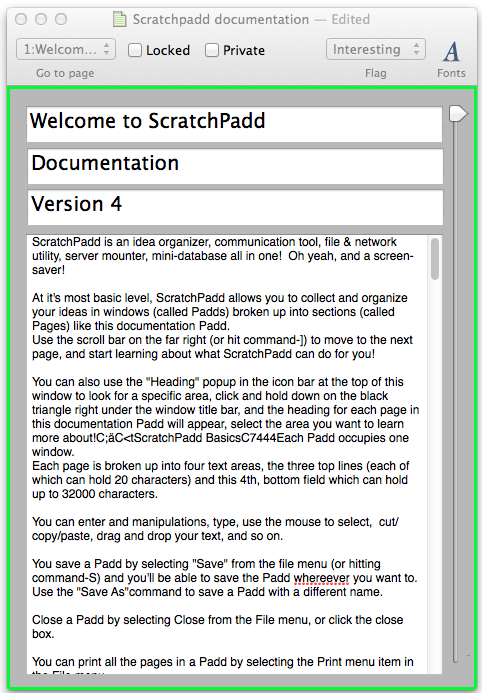Open the Interesting flag dropdown

tap(376, 49)
